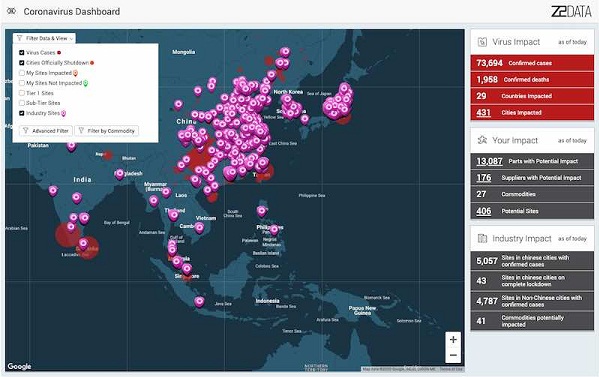
Task: Click the dashboard logo icon beside Coronavirus Dashboard
Action: (12, 11)
